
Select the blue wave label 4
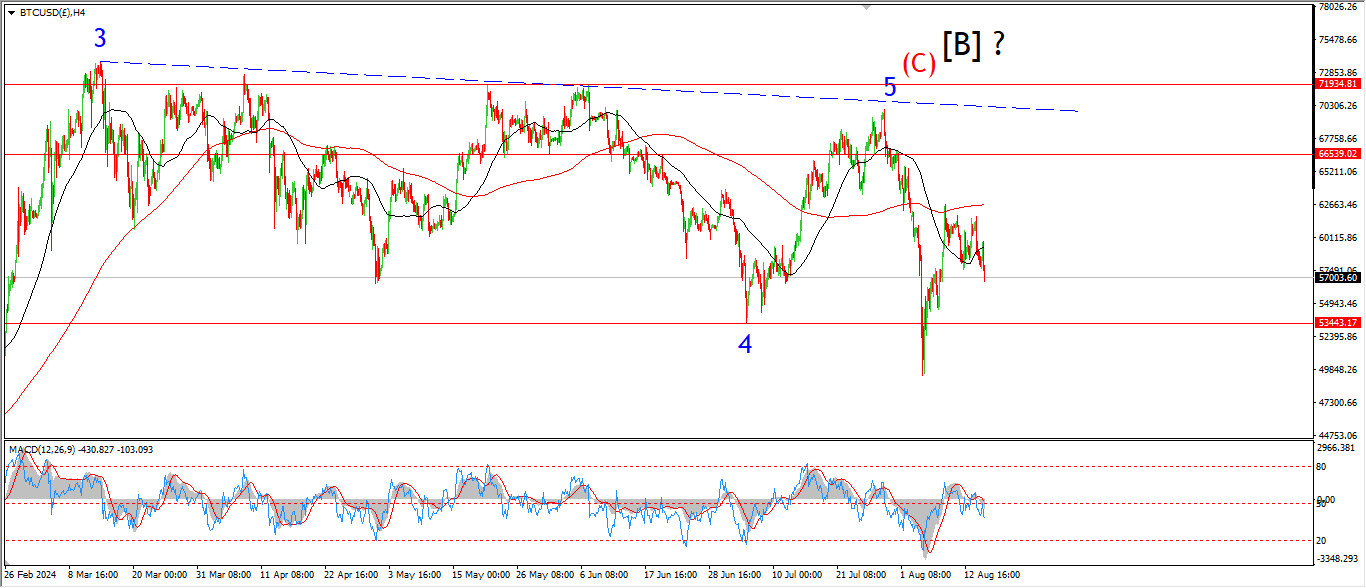[745, 345]
